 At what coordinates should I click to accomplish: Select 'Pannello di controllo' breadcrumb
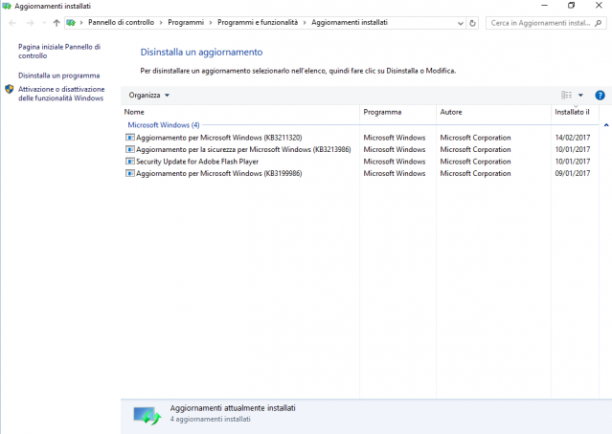tap(121, 23)
